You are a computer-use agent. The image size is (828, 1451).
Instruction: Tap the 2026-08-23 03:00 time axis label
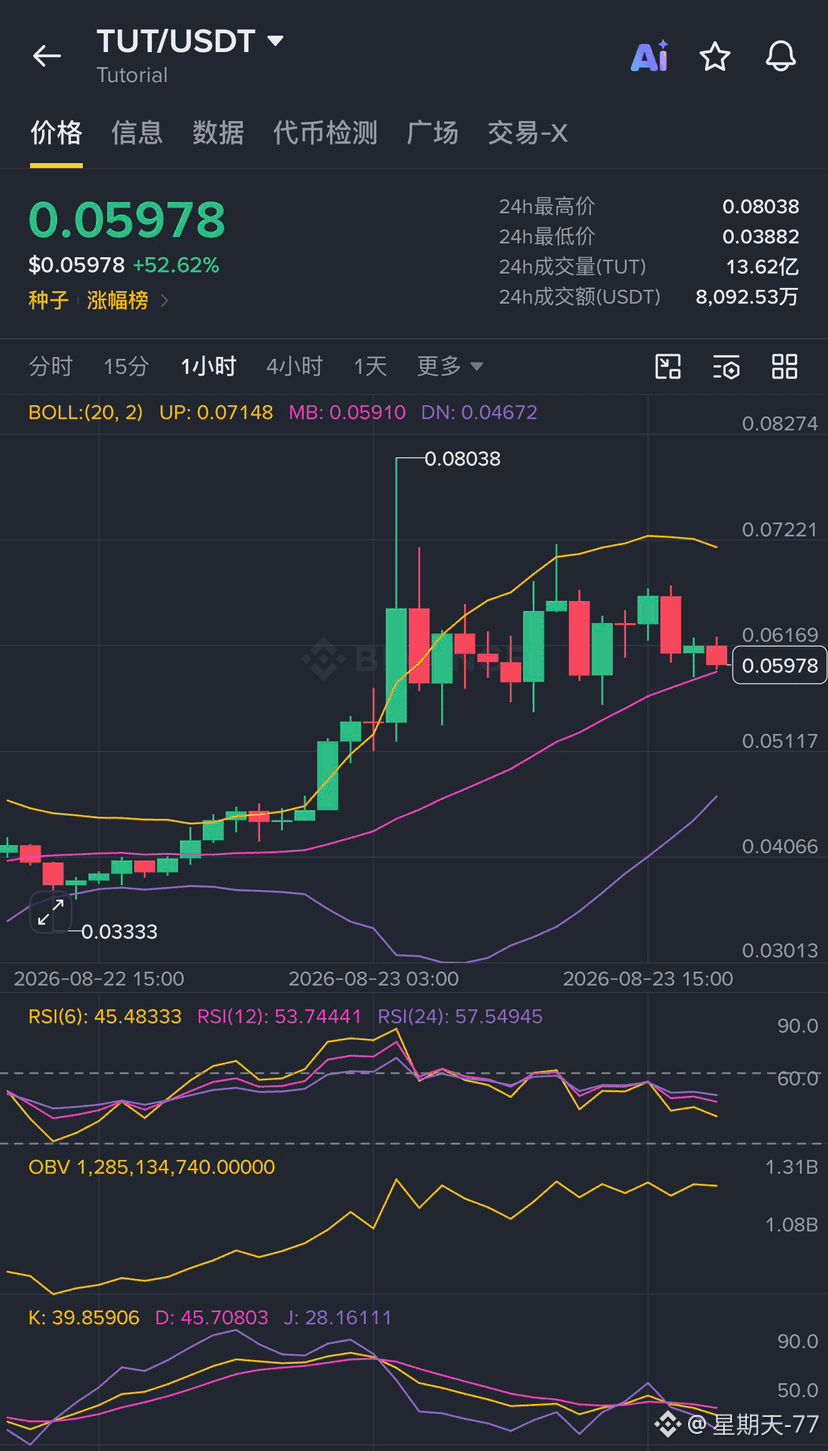[373, 978]
